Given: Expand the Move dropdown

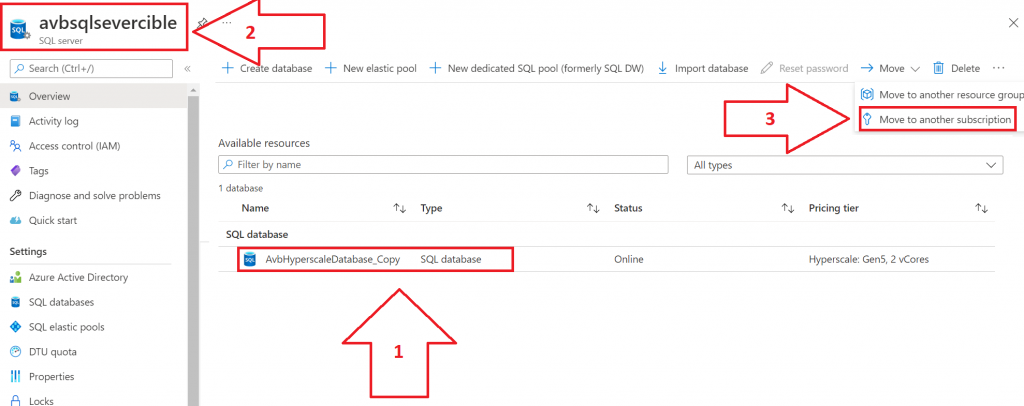Looking at the screenshot, I should point(890,69).
